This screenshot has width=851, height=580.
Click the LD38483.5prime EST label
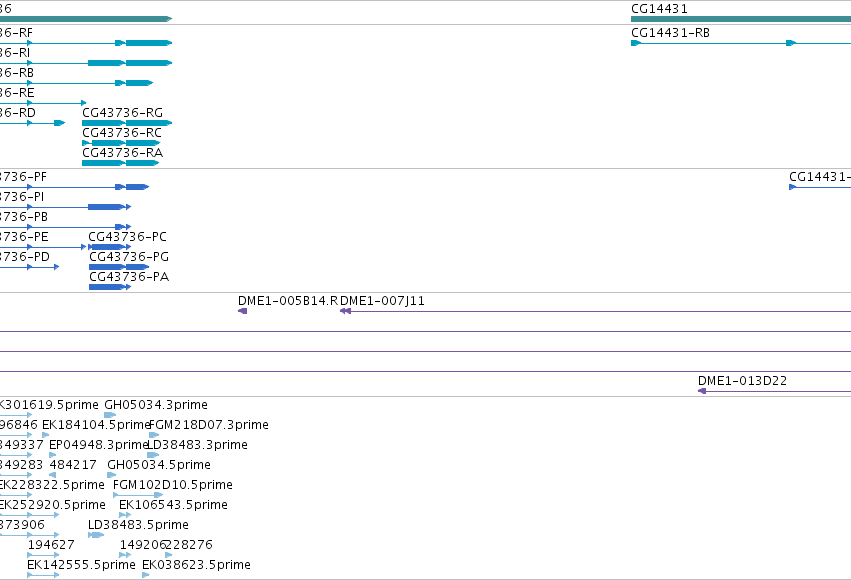tap(138, 525)
